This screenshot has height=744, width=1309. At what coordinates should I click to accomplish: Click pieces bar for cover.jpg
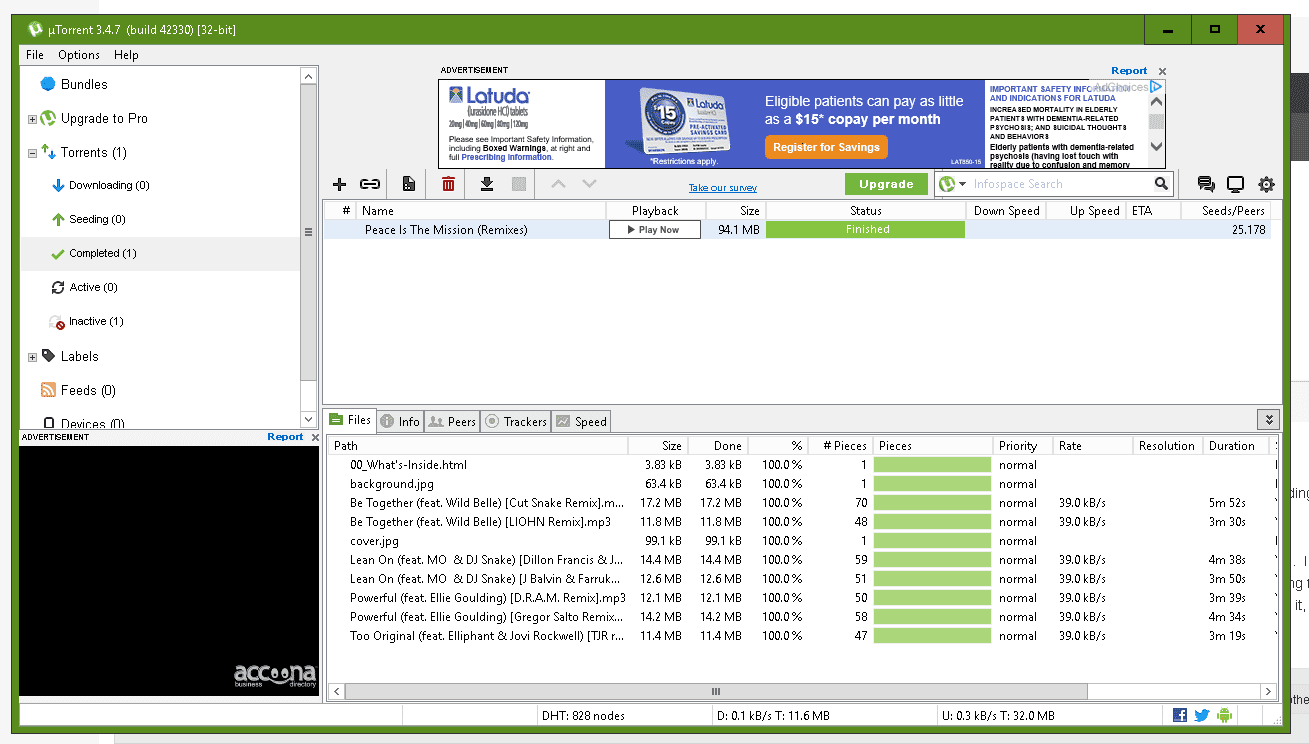(932, 541)
